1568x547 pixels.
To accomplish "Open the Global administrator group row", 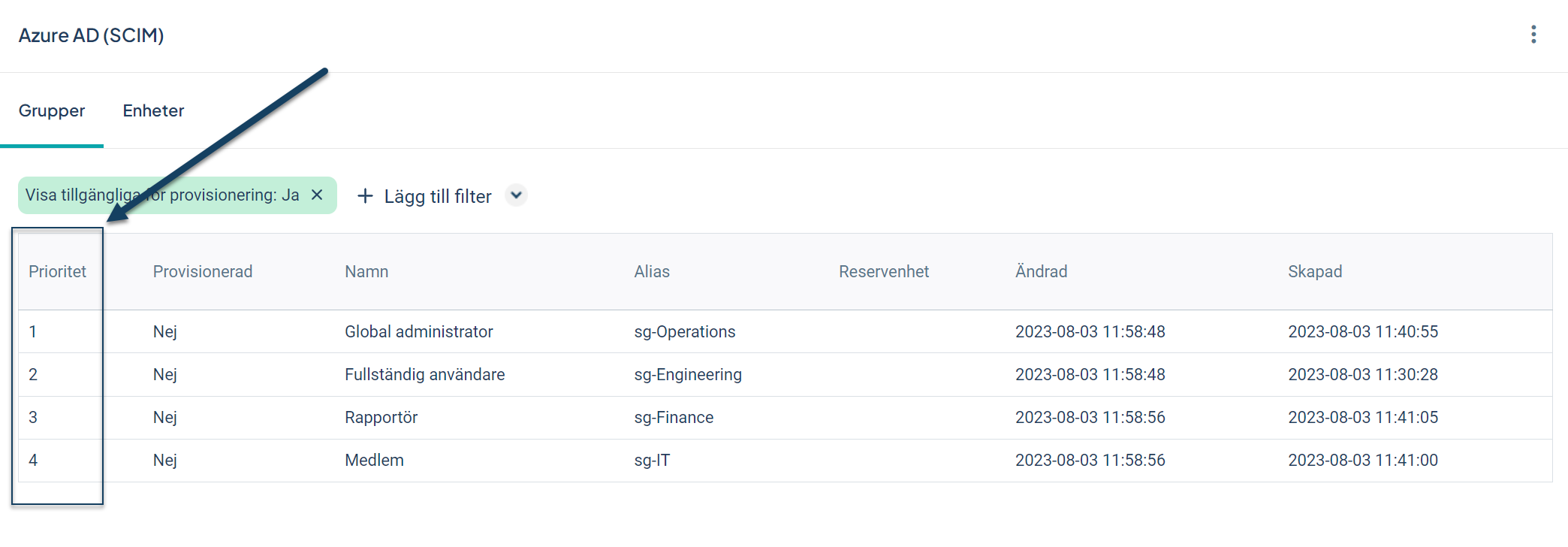I will (x=785, y=331).
